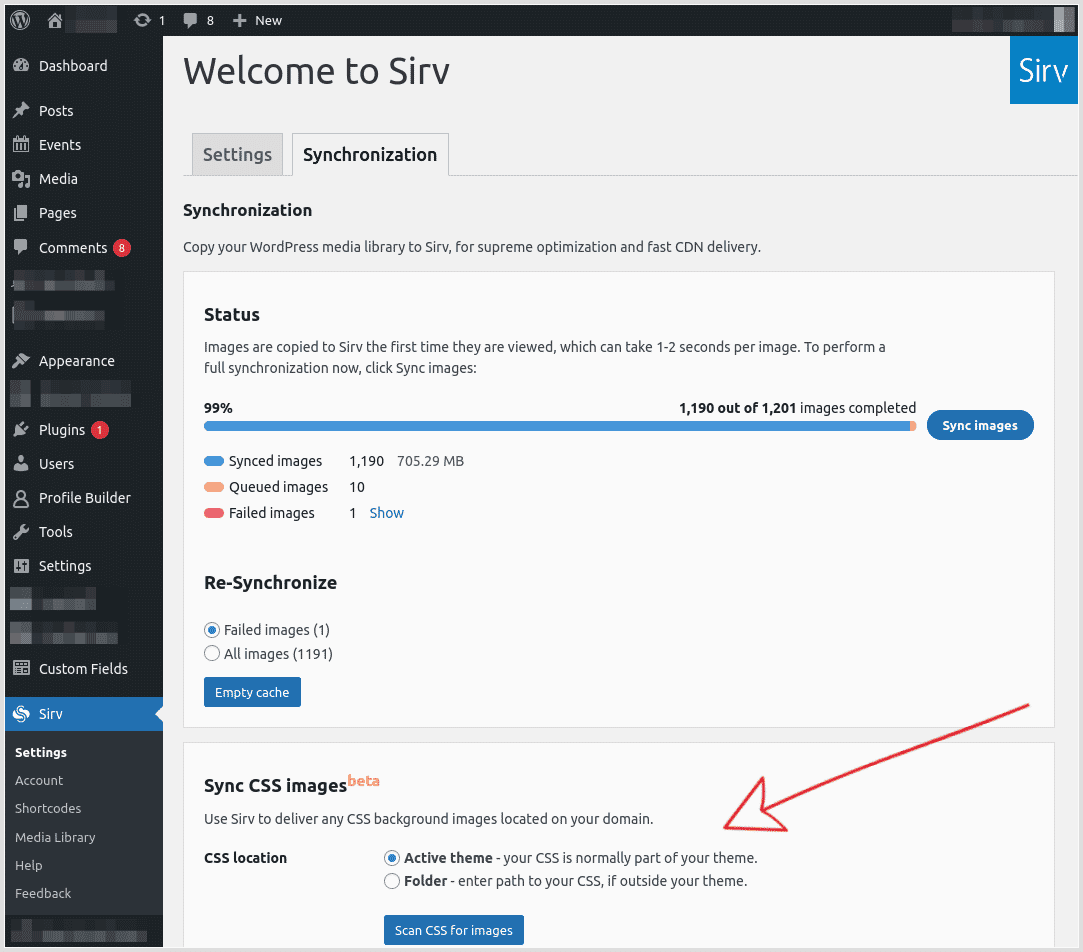Click the Empty cache button
Viewport: 1083px width, 952px height.
[252, 692]
